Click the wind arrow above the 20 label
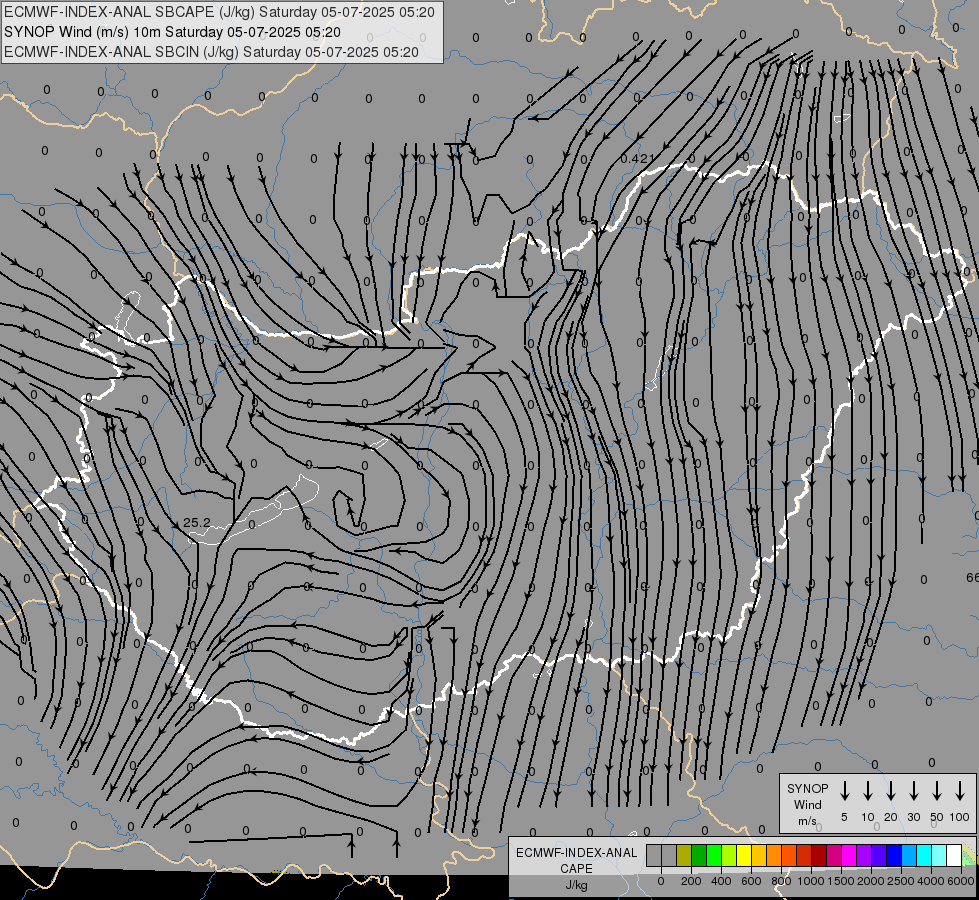Screen dimensions: 979x900 890,791
